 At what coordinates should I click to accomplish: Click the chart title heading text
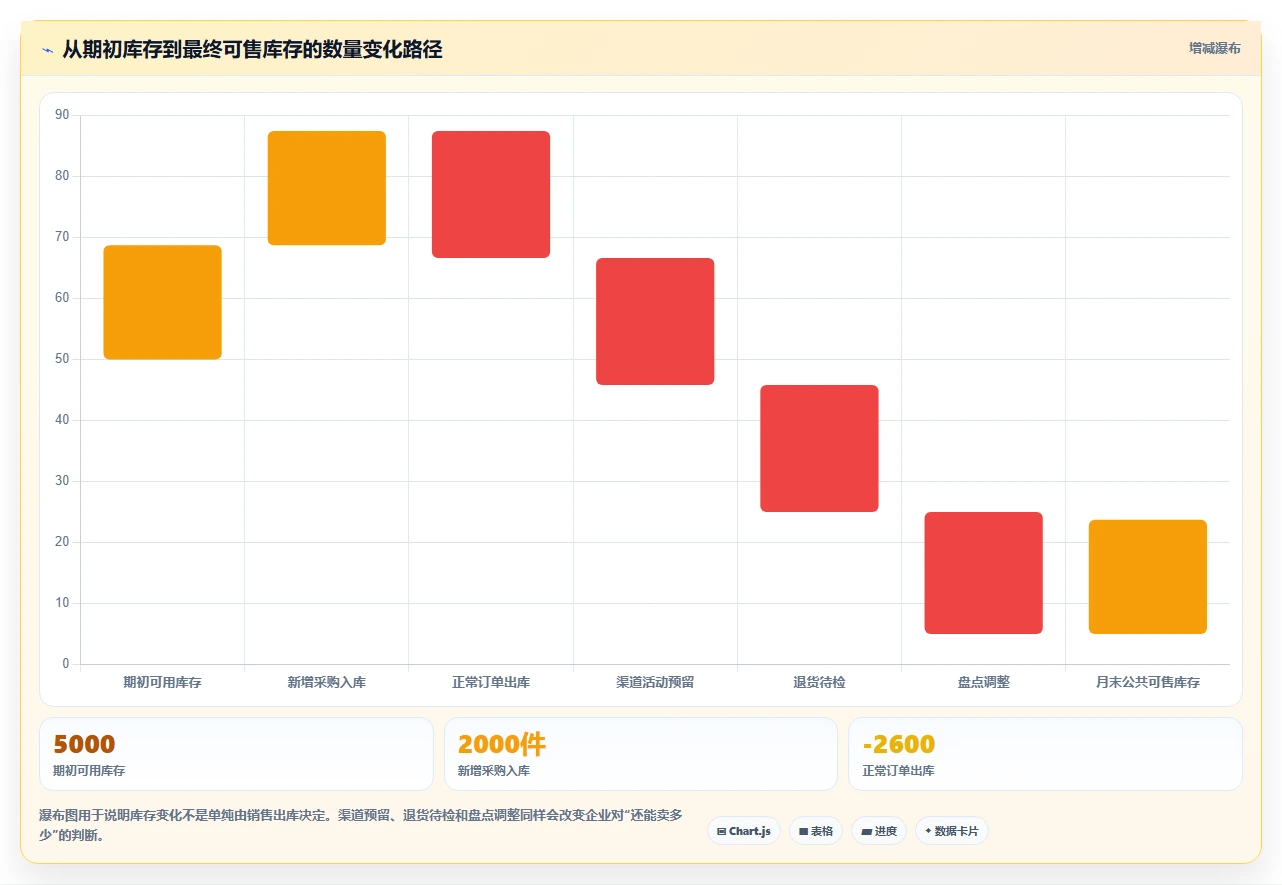tap(252, 49)
